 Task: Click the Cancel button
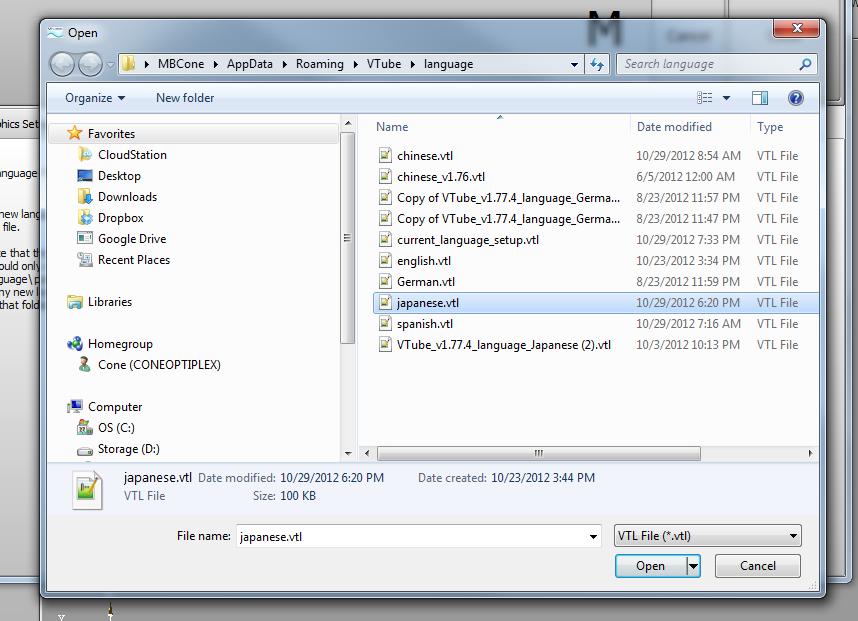tap(757, 566)
